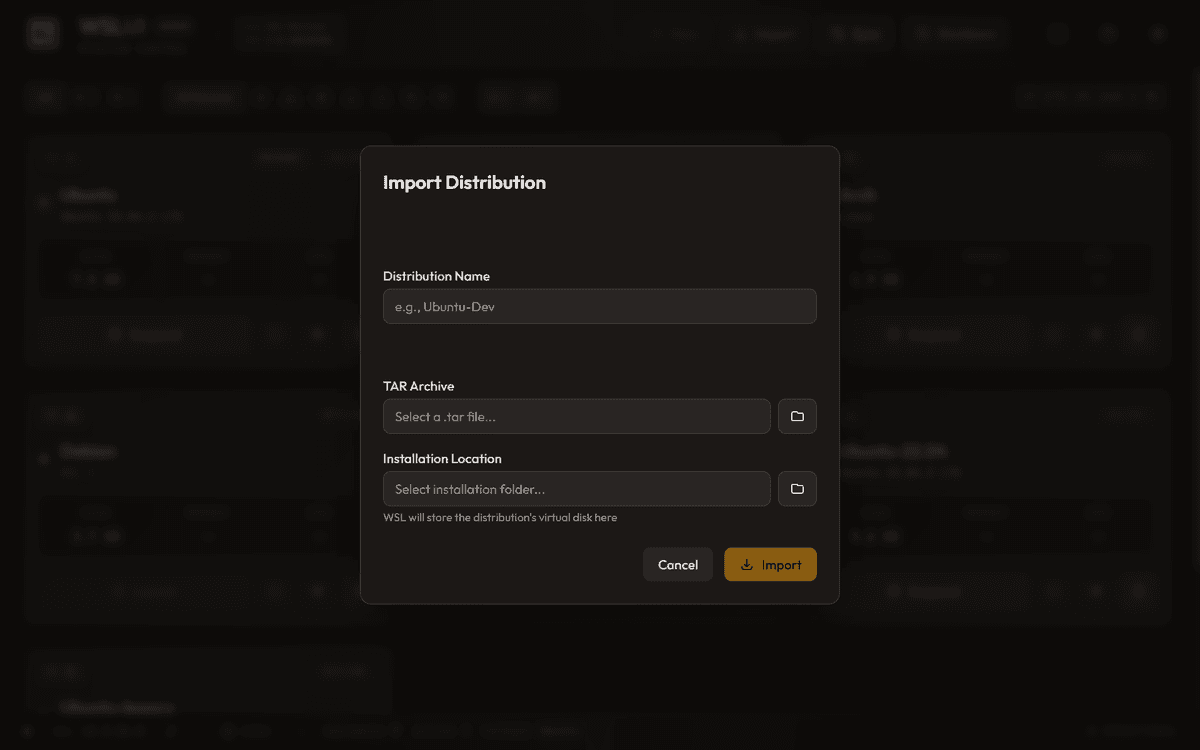Confirm with the Import button
This screenshot has height=750, width=1200.
(770, 564)
